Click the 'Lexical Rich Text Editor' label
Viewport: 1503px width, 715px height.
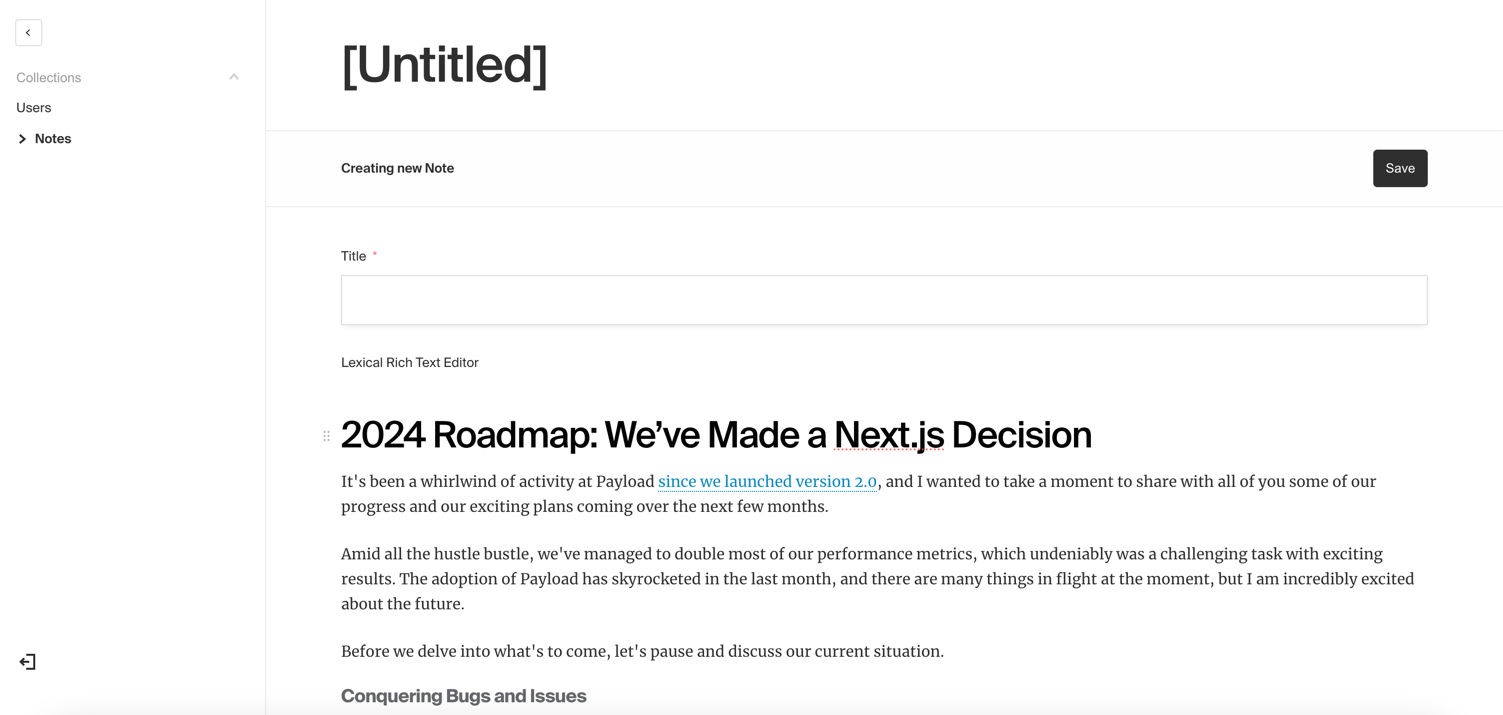[410, 363]
